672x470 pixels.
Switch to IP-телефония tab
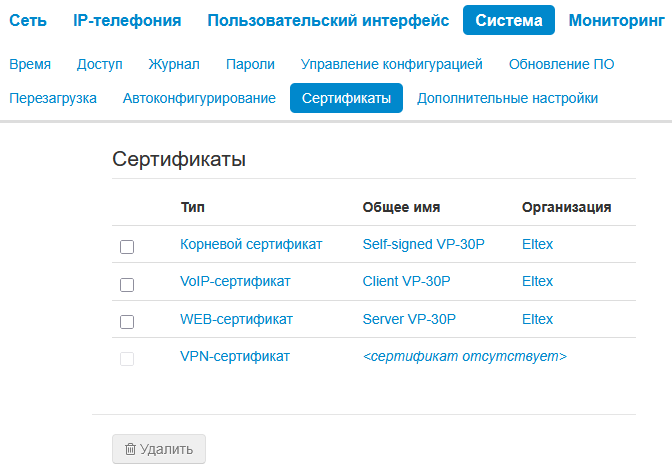tap(127, 20)
